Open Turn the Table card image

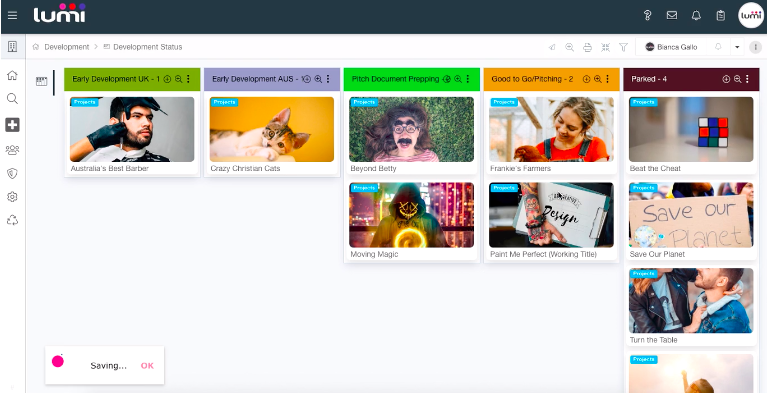click(x=691, y=301)
